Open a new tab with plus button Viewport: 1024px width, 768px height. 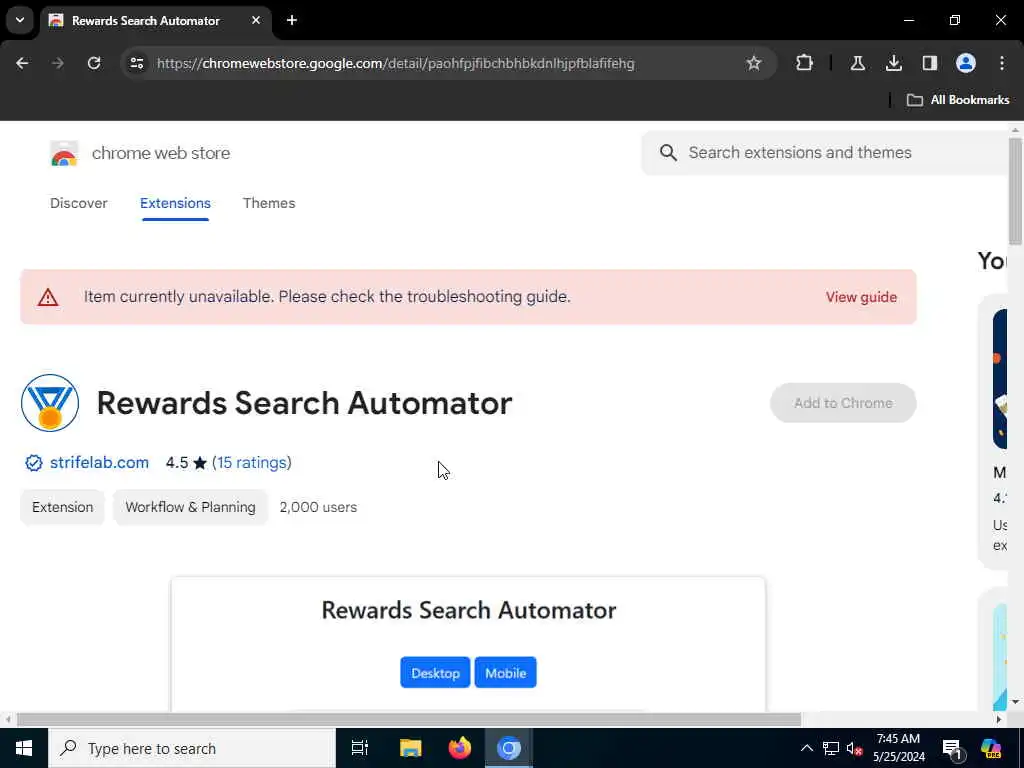pyautogui.click(x=292, y=20)
